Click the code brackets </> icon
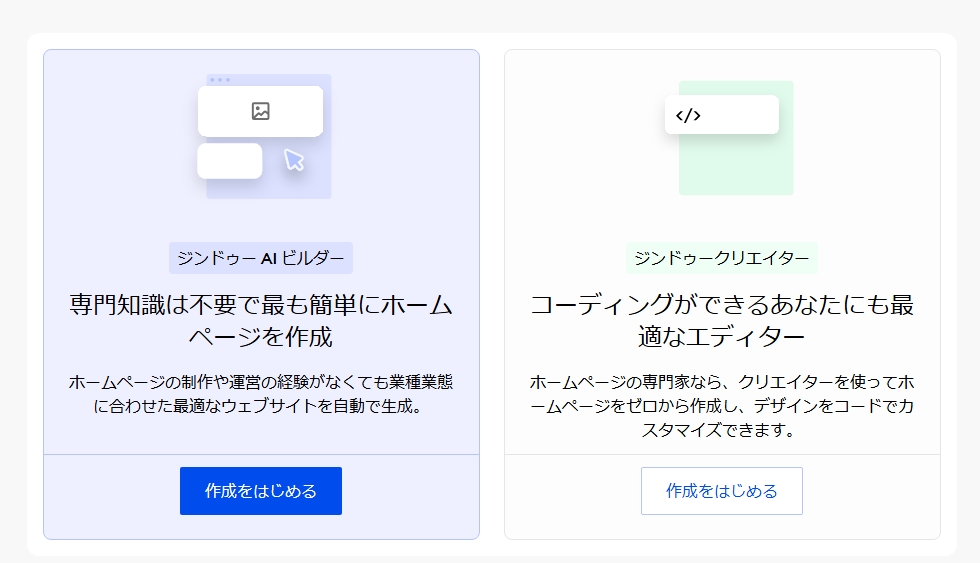 (688, 115)
